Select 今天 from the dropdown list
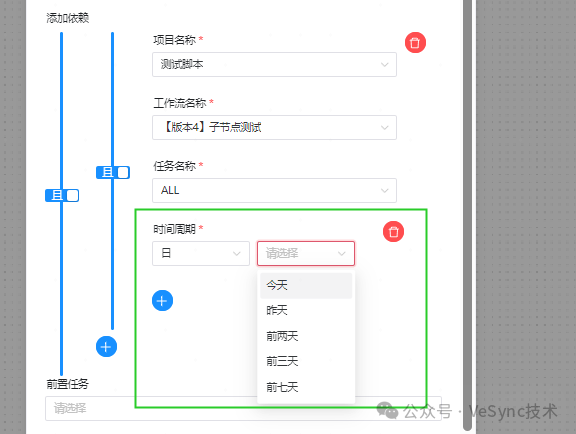The width and height of the screenshot is (576, 434). (x=306, y=286)
